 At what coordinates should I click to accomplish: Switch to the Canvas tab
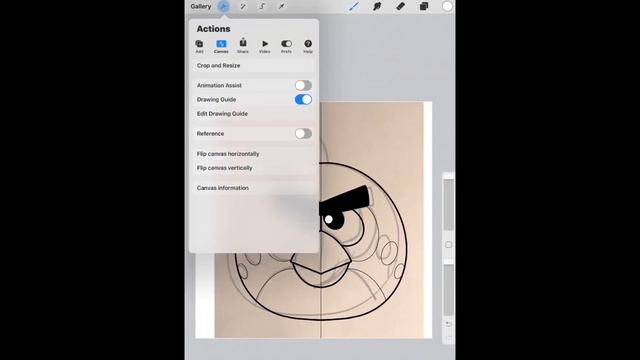pyautogui.click(x=221, y=46)
